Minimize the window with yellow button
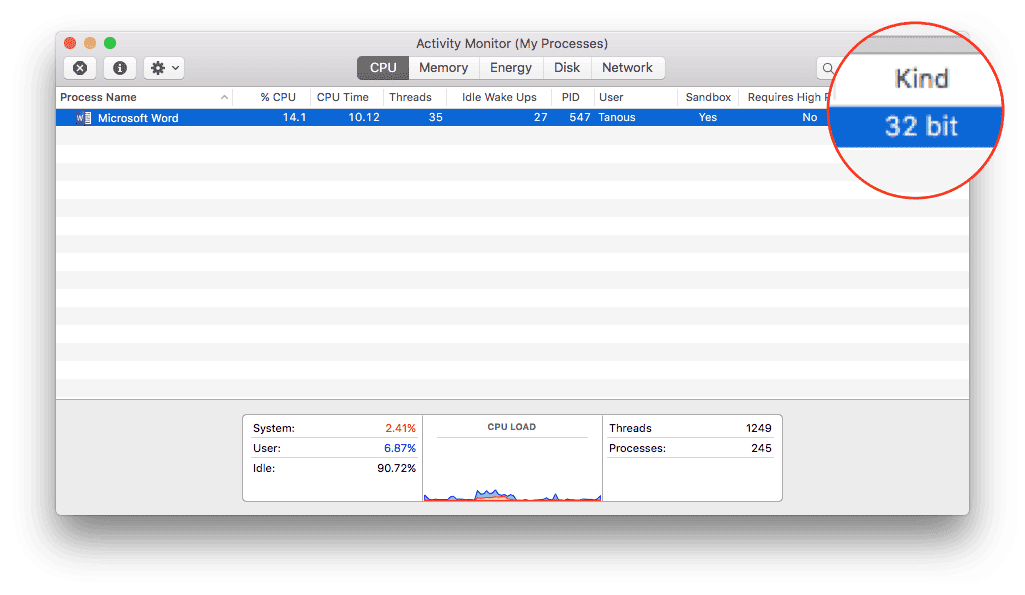Screen dimensions: 1025x595 (x=90, y=43)
